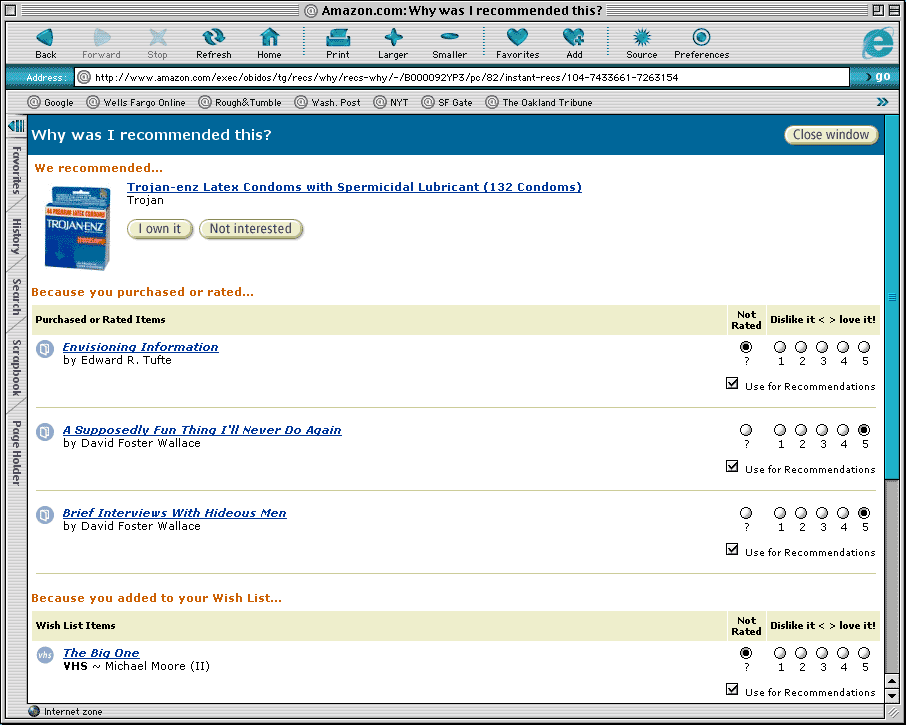The image size is (906, 725).
Task: Set A Supposedly Fun Thing to Not Rated
Action: 746,430
